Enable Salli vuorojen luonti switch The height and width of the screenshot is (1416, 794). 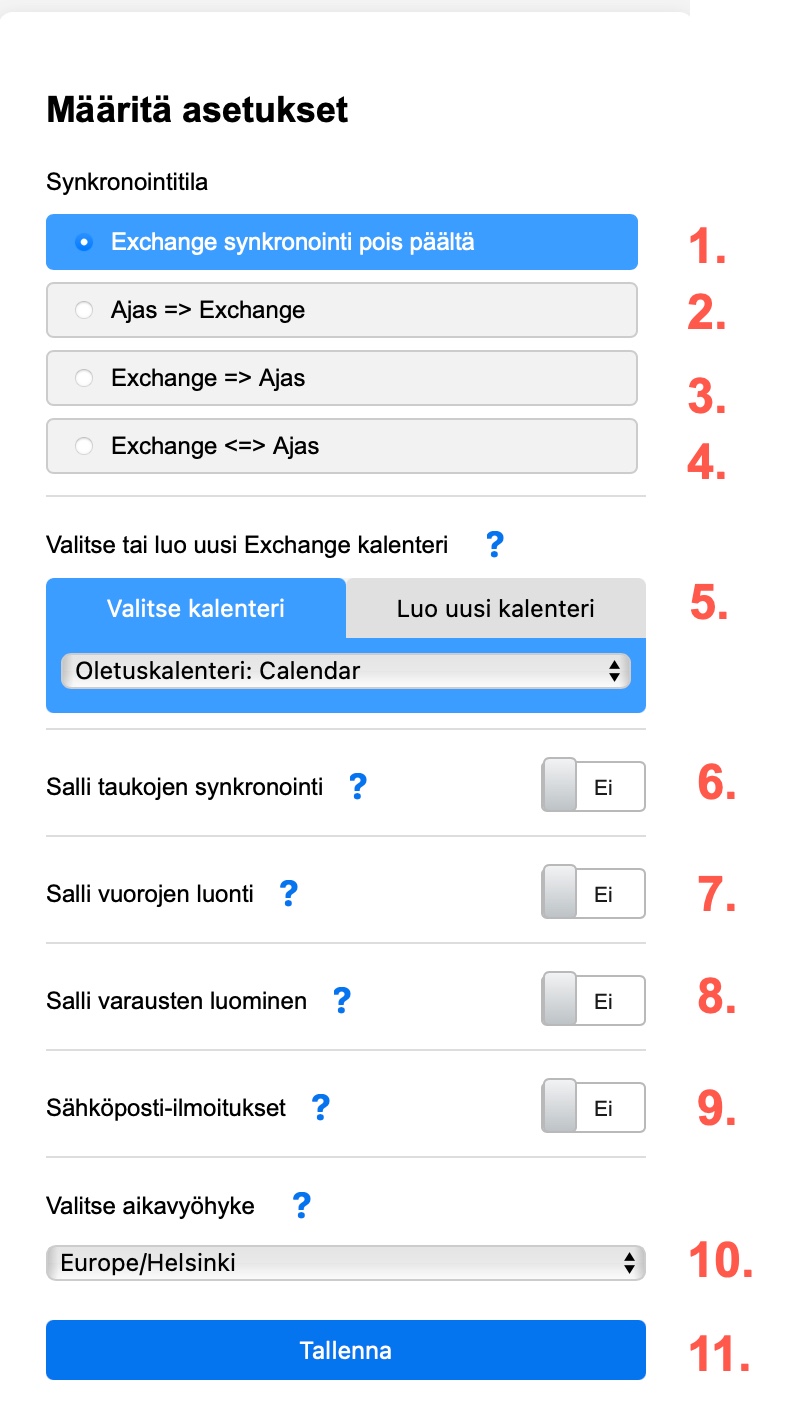[593, 893]
